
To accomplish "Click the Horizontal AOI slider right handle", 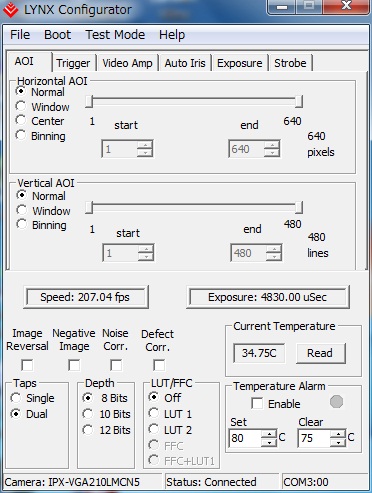I will (x=299, y=102).
